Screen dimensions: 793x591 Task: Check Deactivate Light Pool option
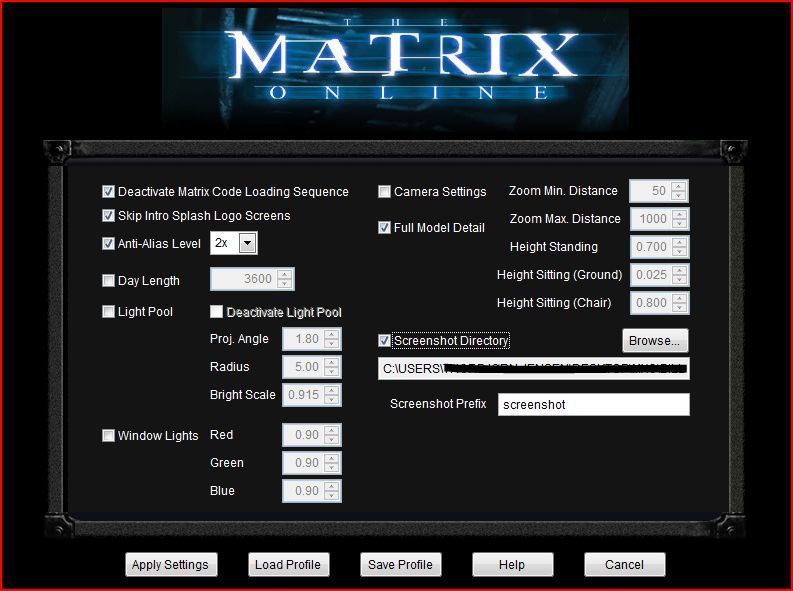(216, 312)
